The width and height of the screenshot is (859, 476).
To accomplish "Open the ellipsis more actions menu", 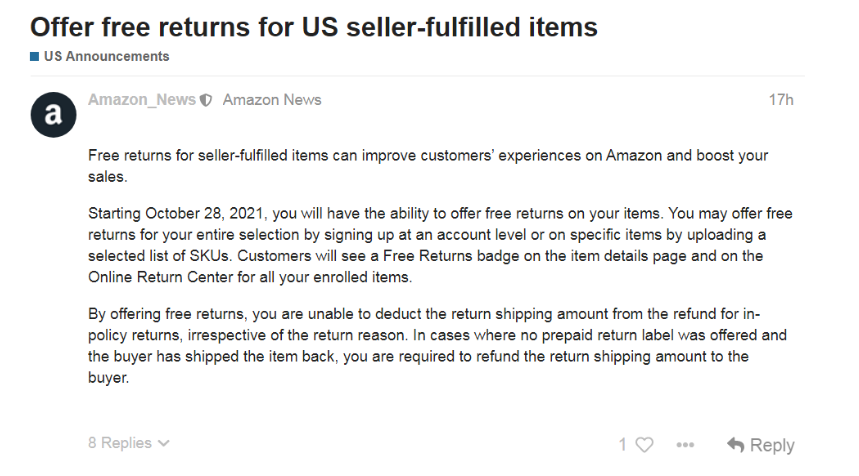I will tap(685, 445).
